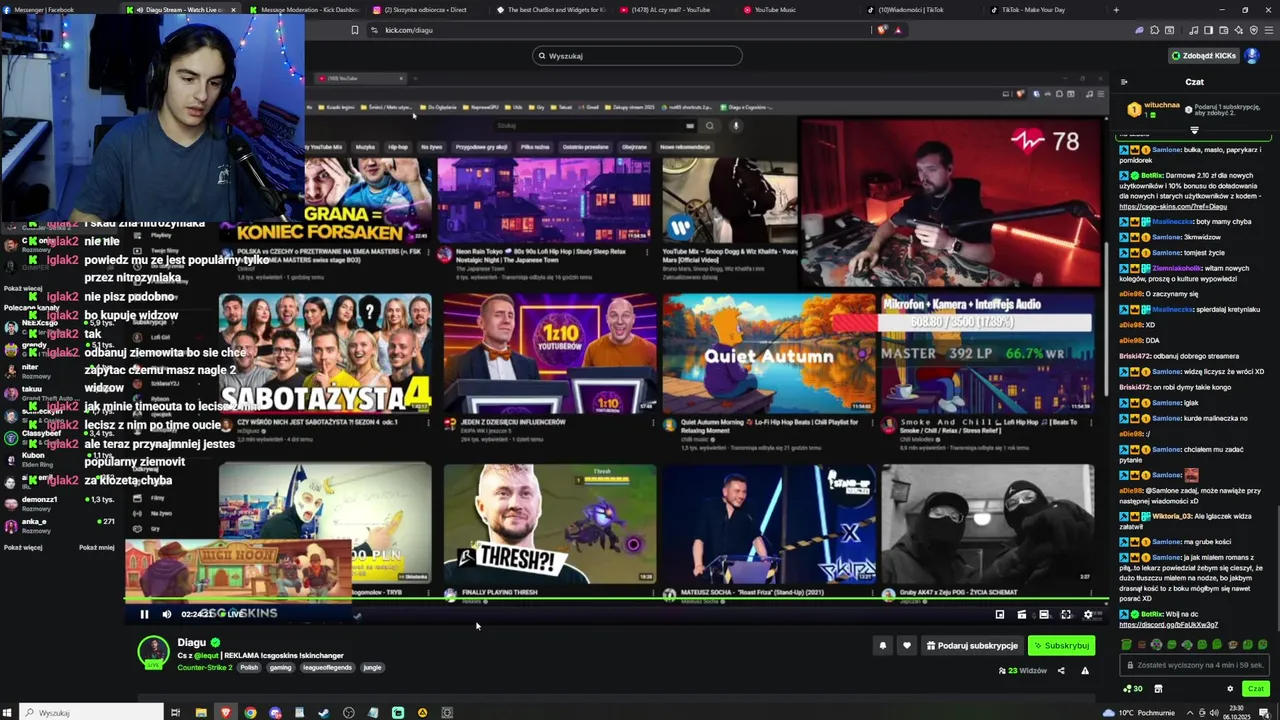
Task: Collapse the chat panel
Action: [x=1124, y=82]
